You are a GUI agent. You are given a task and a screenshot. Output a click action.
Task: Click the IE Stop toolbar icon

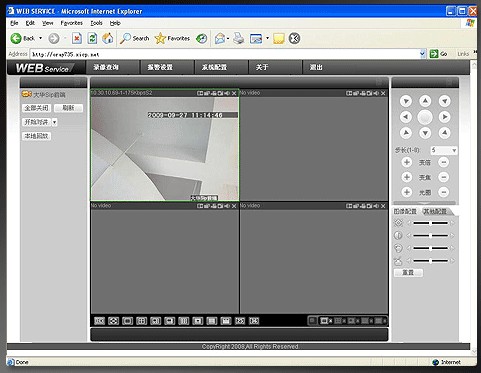[x=77, y=38]
